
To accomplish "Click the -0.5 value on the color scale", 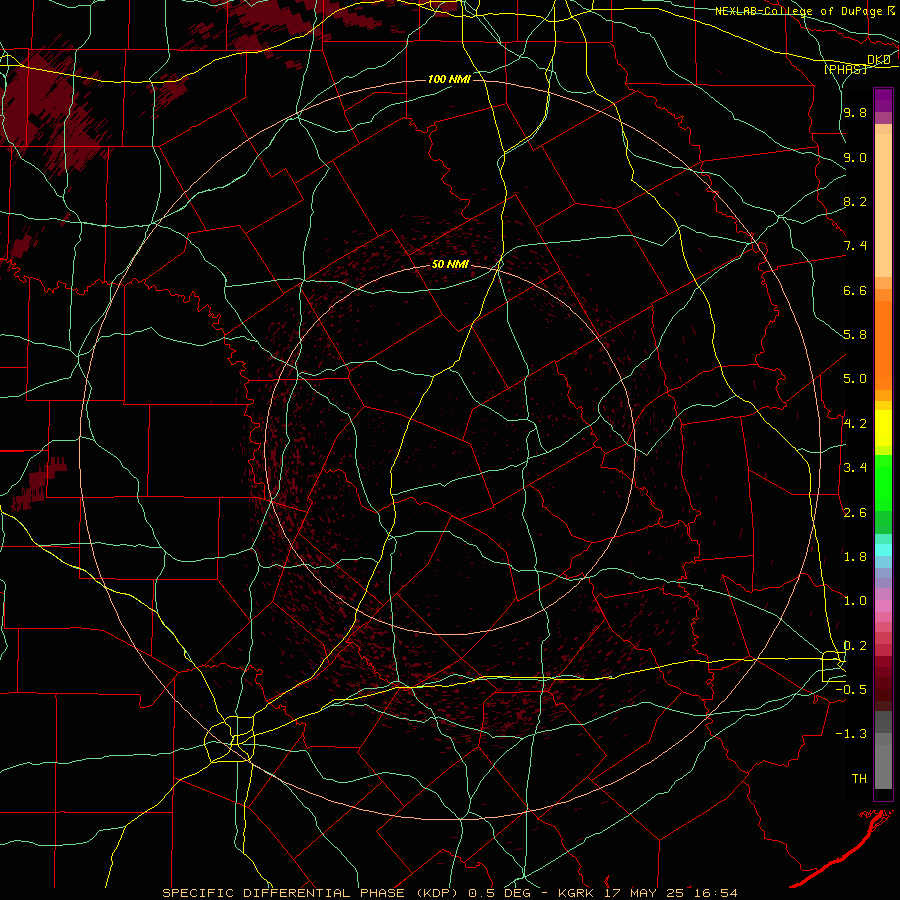I will click(852, 690).
